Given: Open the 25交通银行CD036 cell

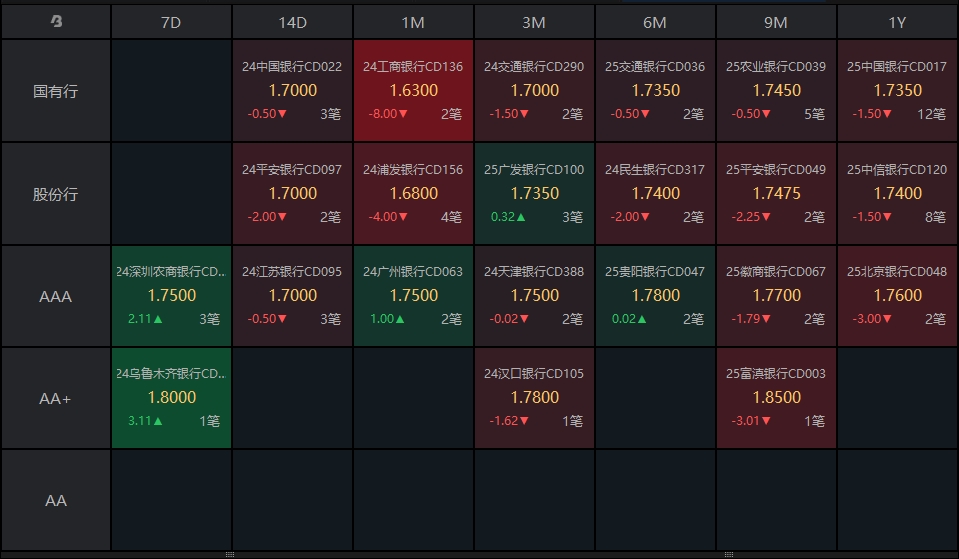Looking at the screenshot, I should point(656,91).
